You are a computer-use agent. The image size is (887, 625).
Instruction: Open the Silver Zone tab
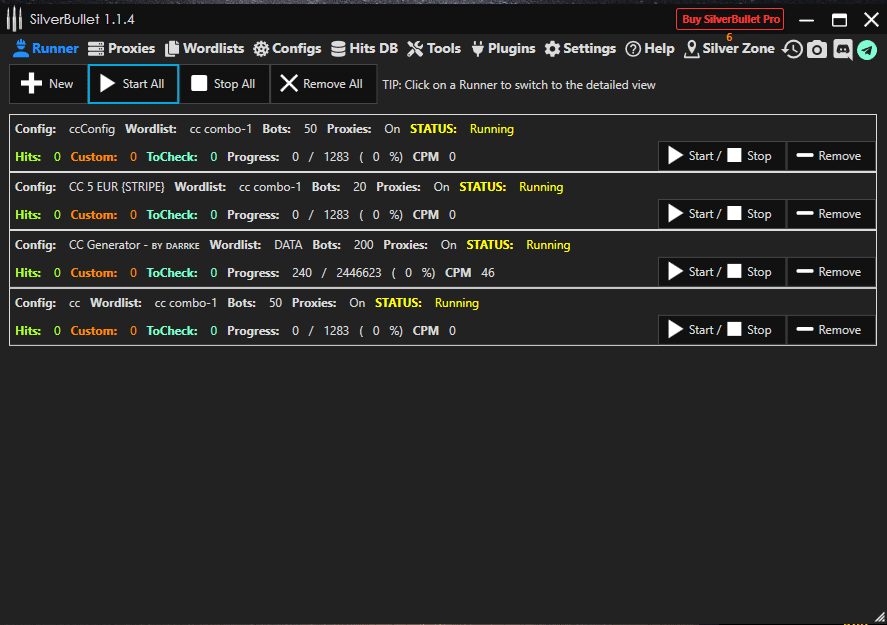[729, 49]
